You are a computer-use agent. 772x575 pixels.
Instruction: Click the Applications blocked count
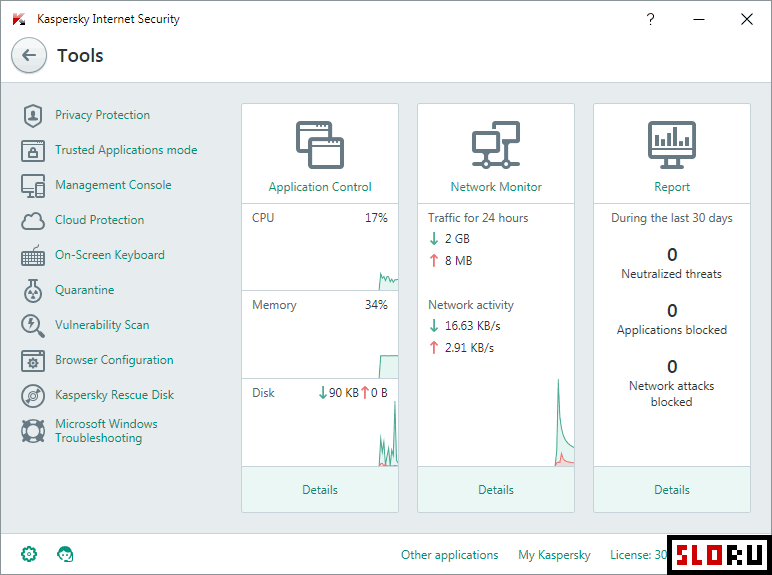[x=672, y=311]
